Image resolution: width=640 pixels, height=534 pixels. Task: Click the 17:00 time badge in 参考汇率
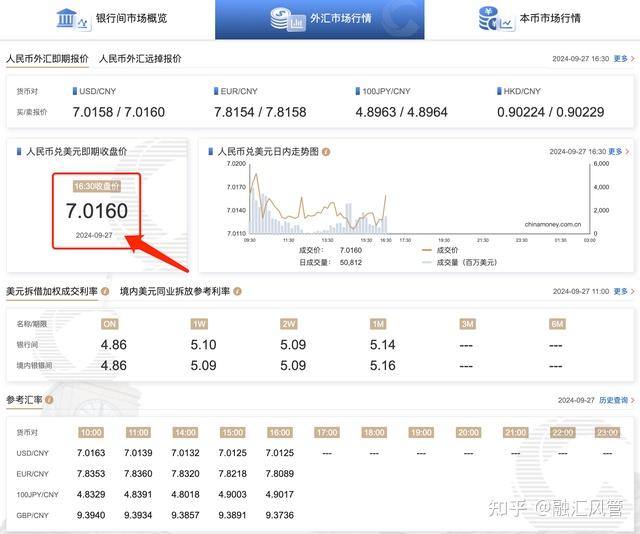pyautogui.click(x=327, y=432)
